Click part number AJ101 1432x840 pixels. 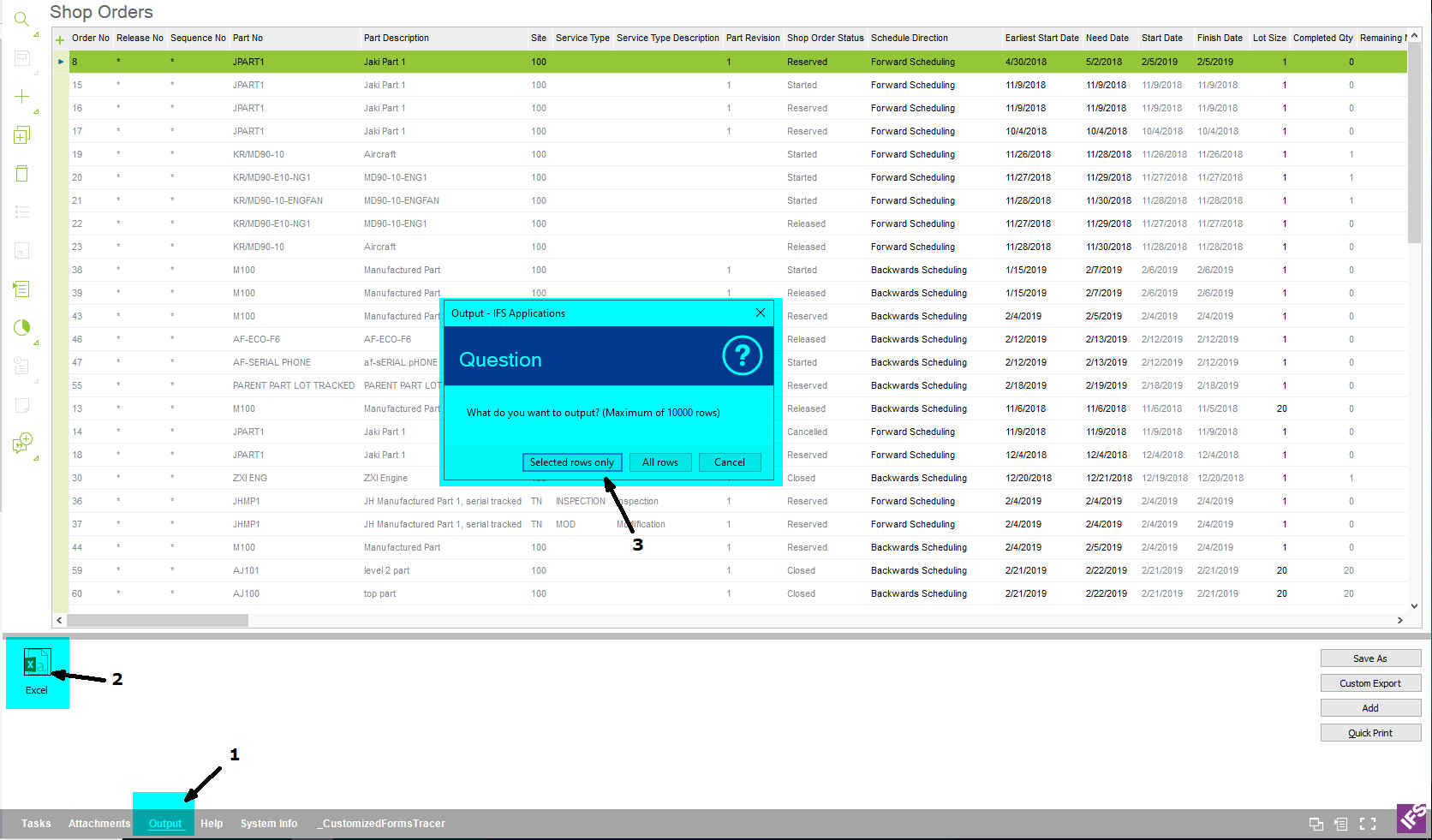(246, 570)
